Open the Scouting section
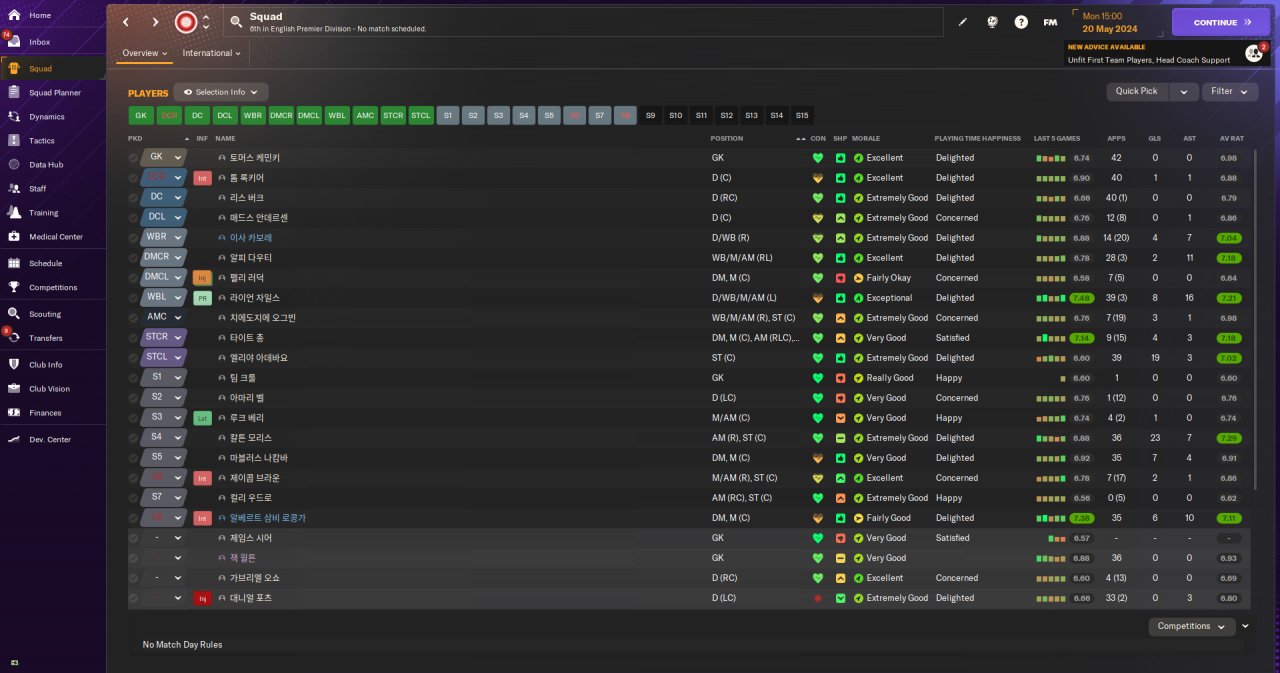The height and width of the screenshot is (673, 1280). pyautogui.click(x=44, y=314)
